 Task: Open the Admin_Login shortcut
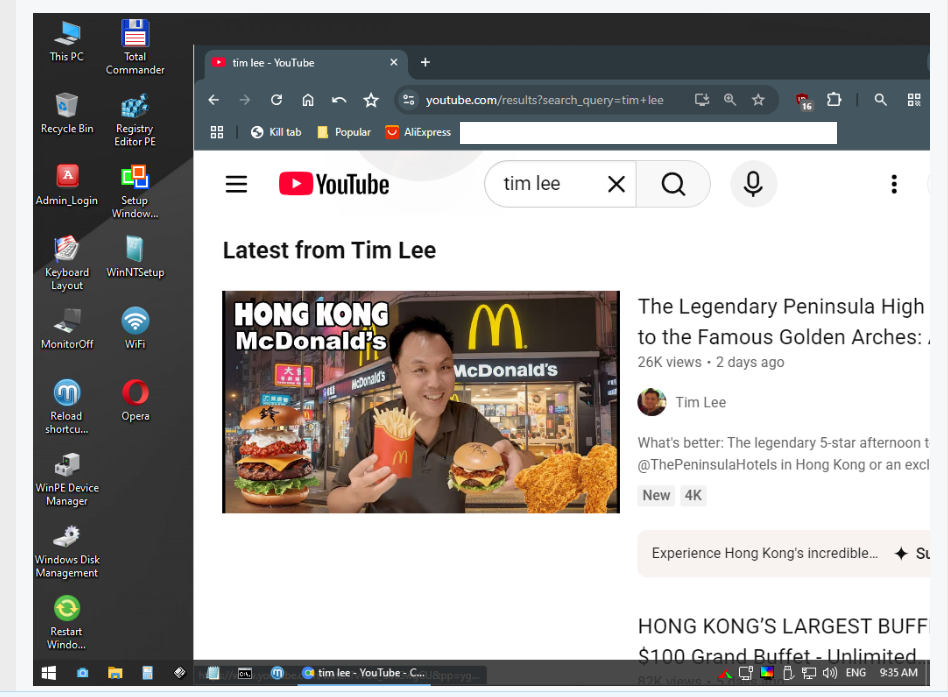tap(67, 185)
